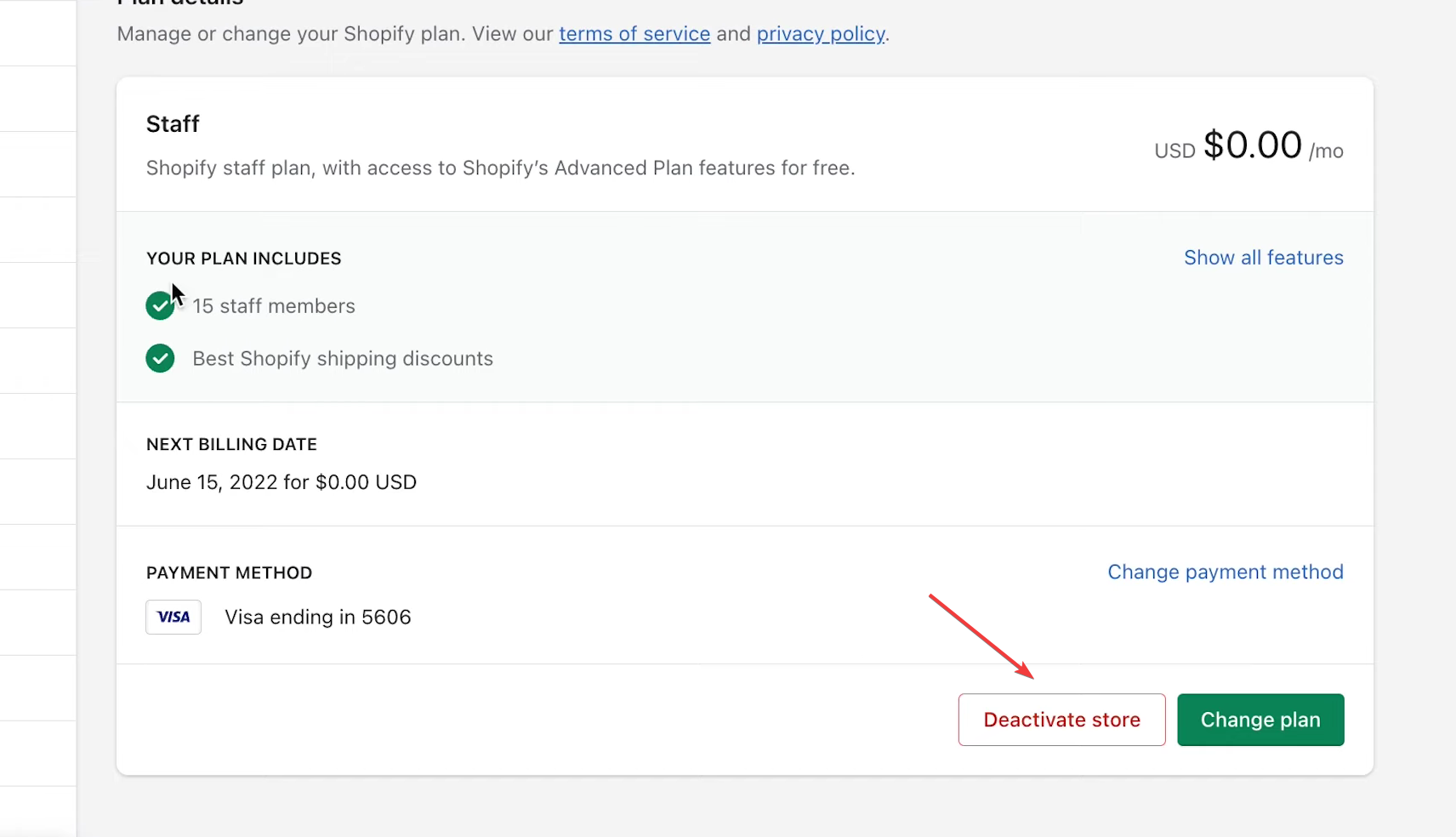Select the 15 staff members text
This screenshot has width=1456, height=837.
click(274, 306)
